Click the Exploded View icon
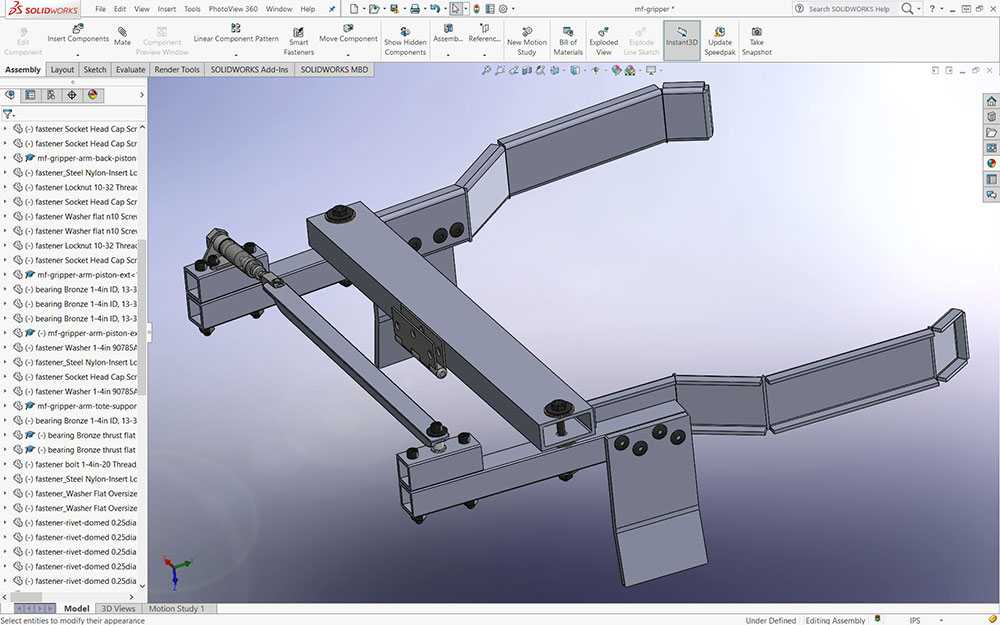This screenshot has width=1000, height=625. click(603, 31)
